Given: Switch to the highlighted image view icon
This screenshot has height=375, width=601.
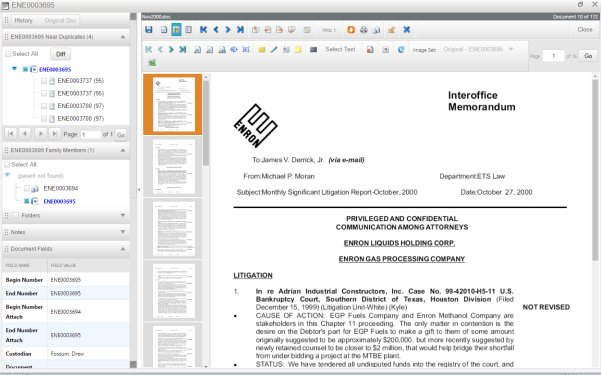Looking at the screenshot, I should click(x=176, y=30).
